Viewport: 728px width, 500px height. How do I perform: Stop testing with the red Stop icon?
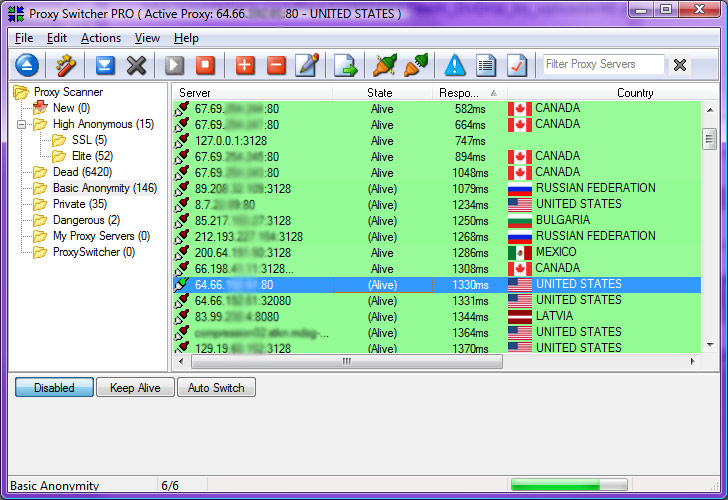point(205,65)
